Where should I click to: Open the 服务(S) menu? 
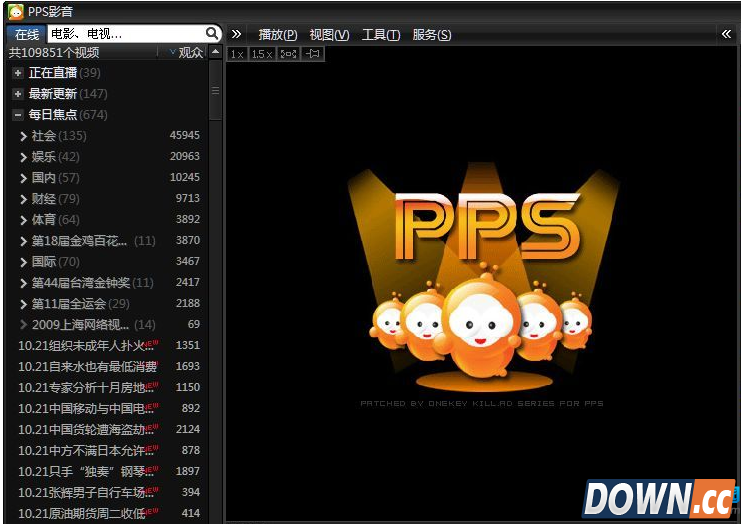click(x=431, y=34)
